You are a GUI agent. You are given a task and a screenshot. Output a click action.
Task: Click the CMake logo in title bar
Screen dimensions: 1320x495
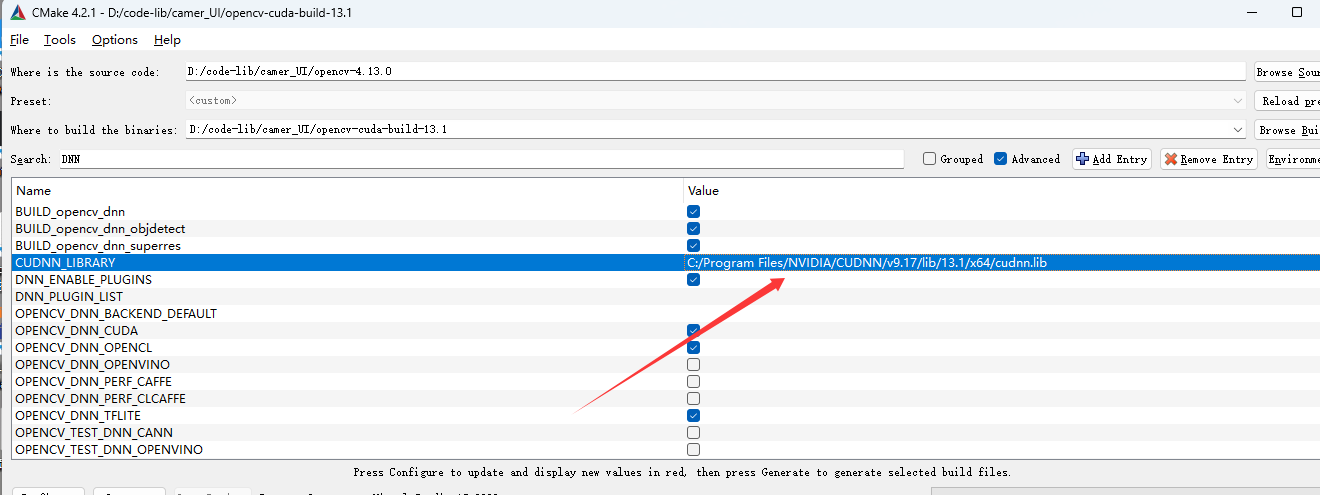(18, 13)
